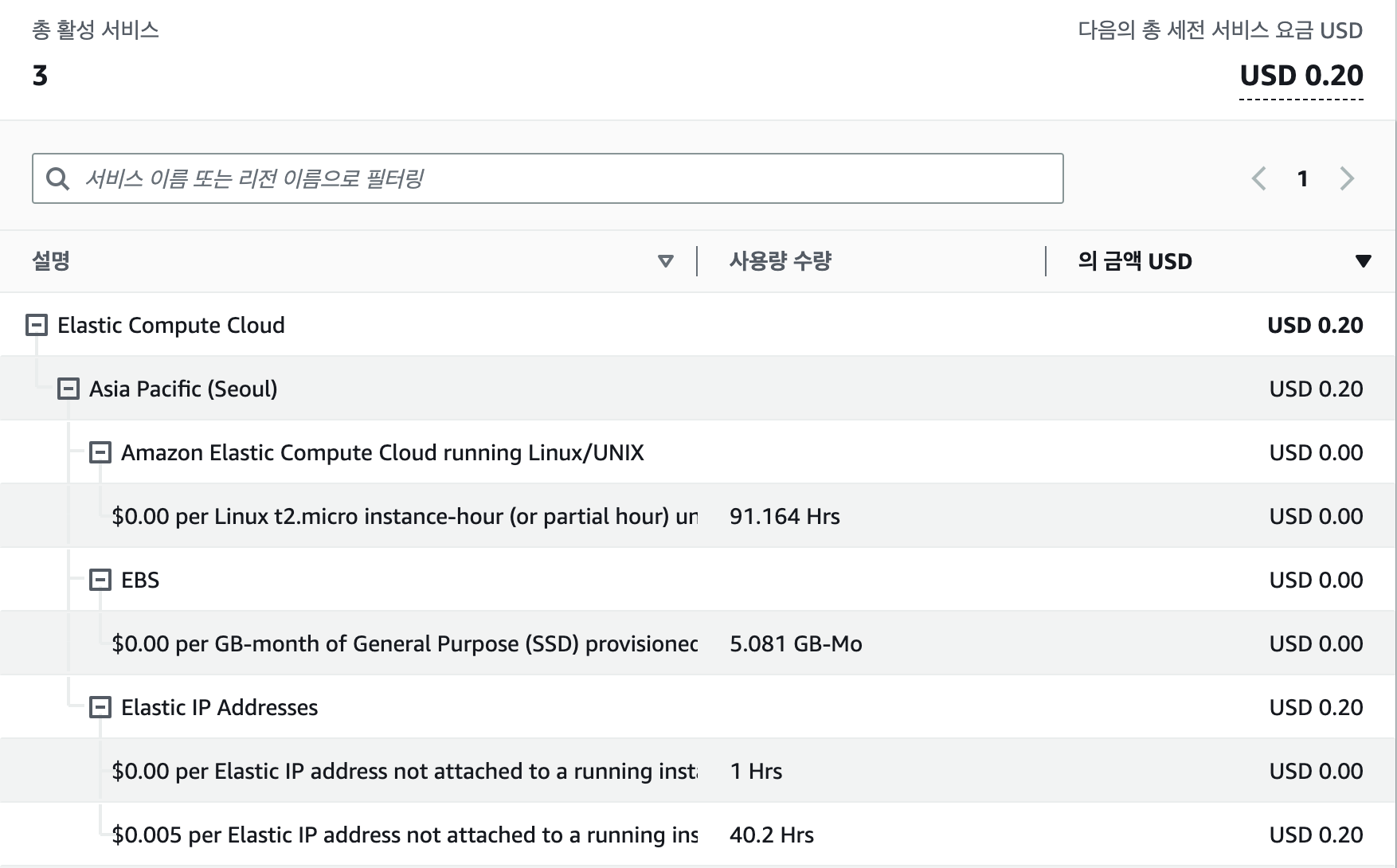Viewport: 1397px width, 868px height.
Task: Sort by 의 금액 USD column arrow
Action: pyautogui.click(x=1364, y=261)
